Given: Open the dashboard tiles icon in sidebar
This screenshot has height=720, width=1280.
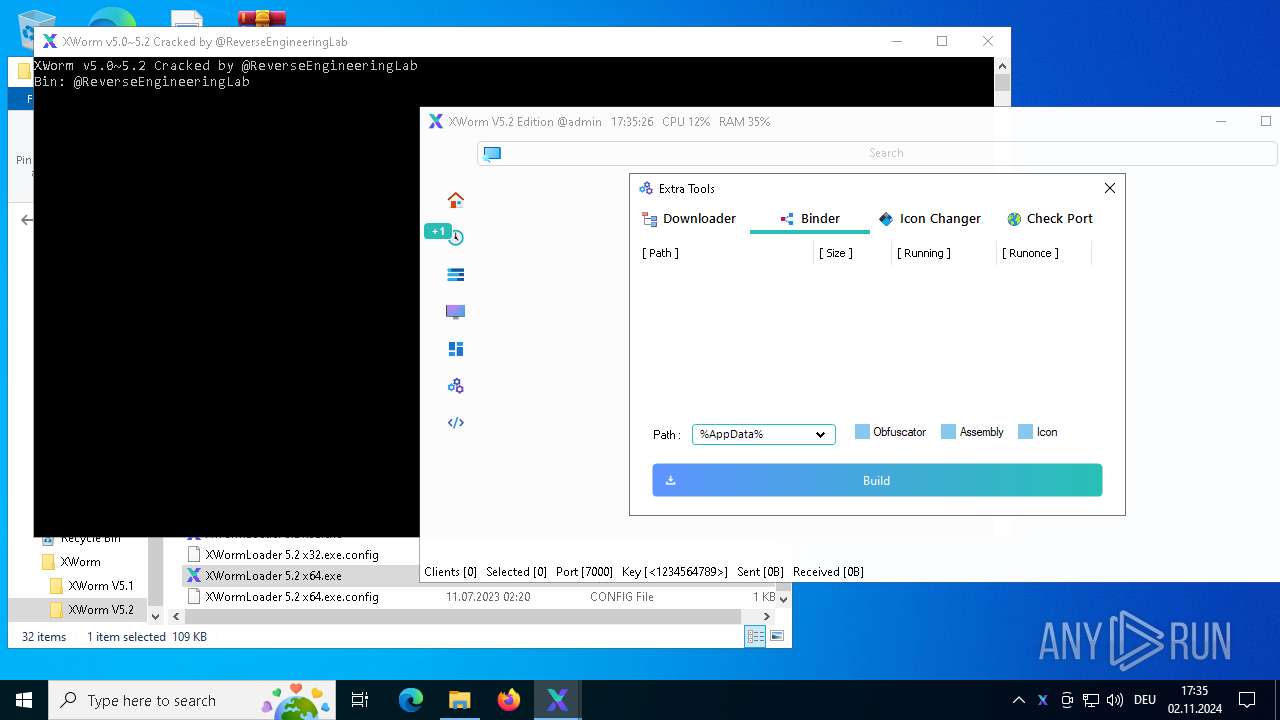Looking at the screenshot, I should pos(455,349).
